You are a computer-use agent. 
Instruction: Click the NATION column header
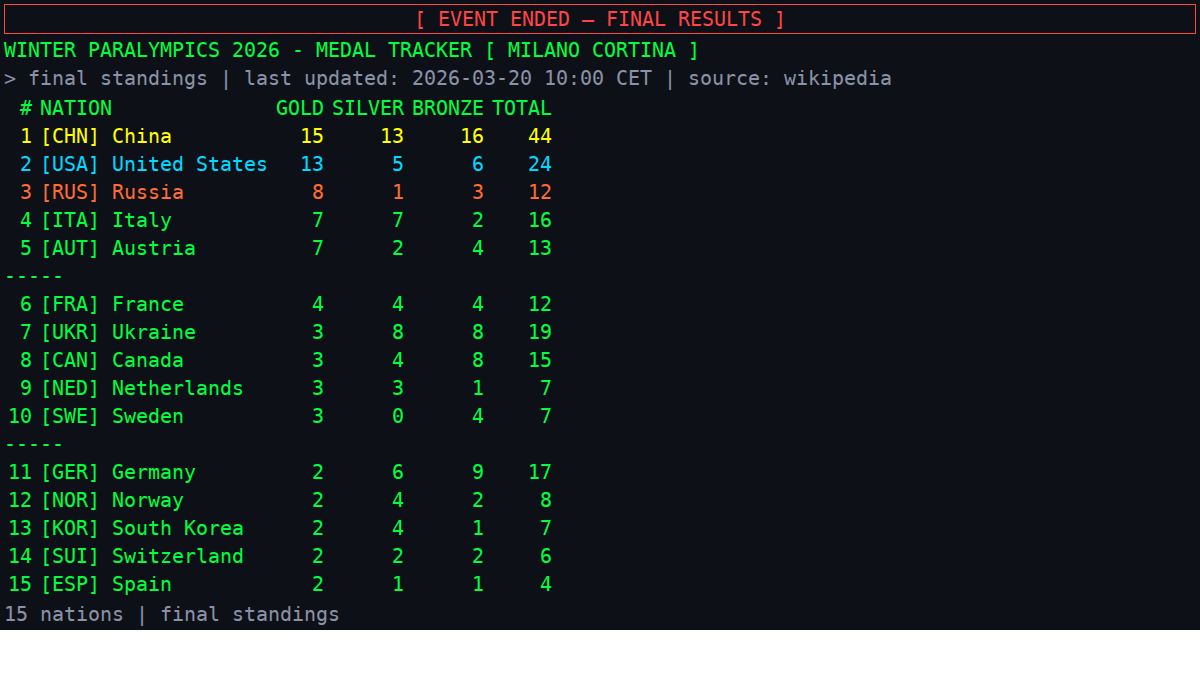pos(76,108)
